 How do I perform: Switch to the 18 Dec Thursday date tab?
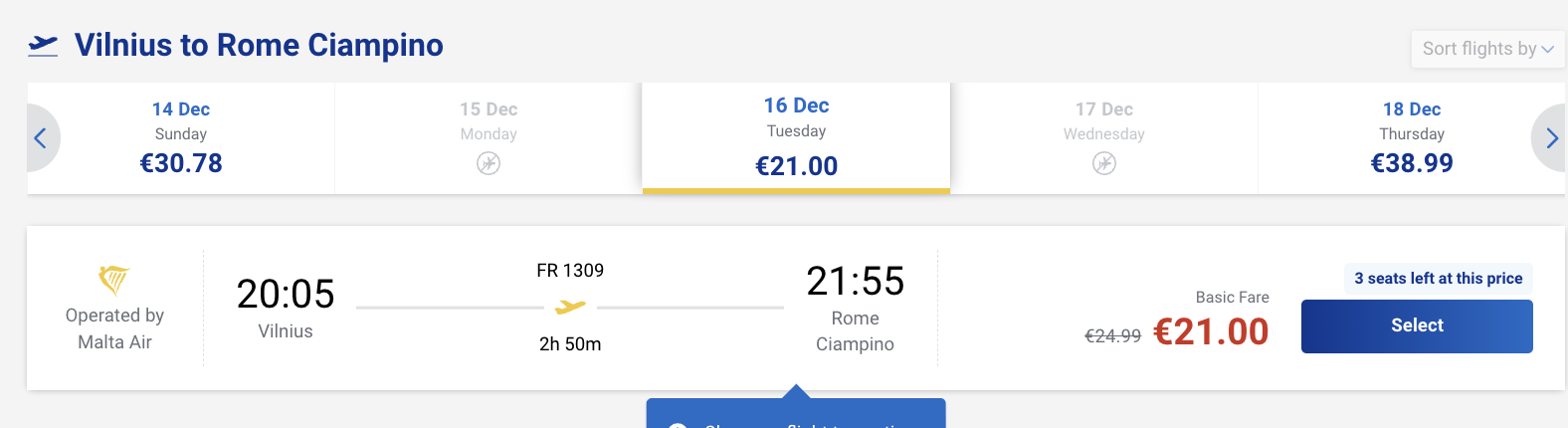coord(1411,137)
